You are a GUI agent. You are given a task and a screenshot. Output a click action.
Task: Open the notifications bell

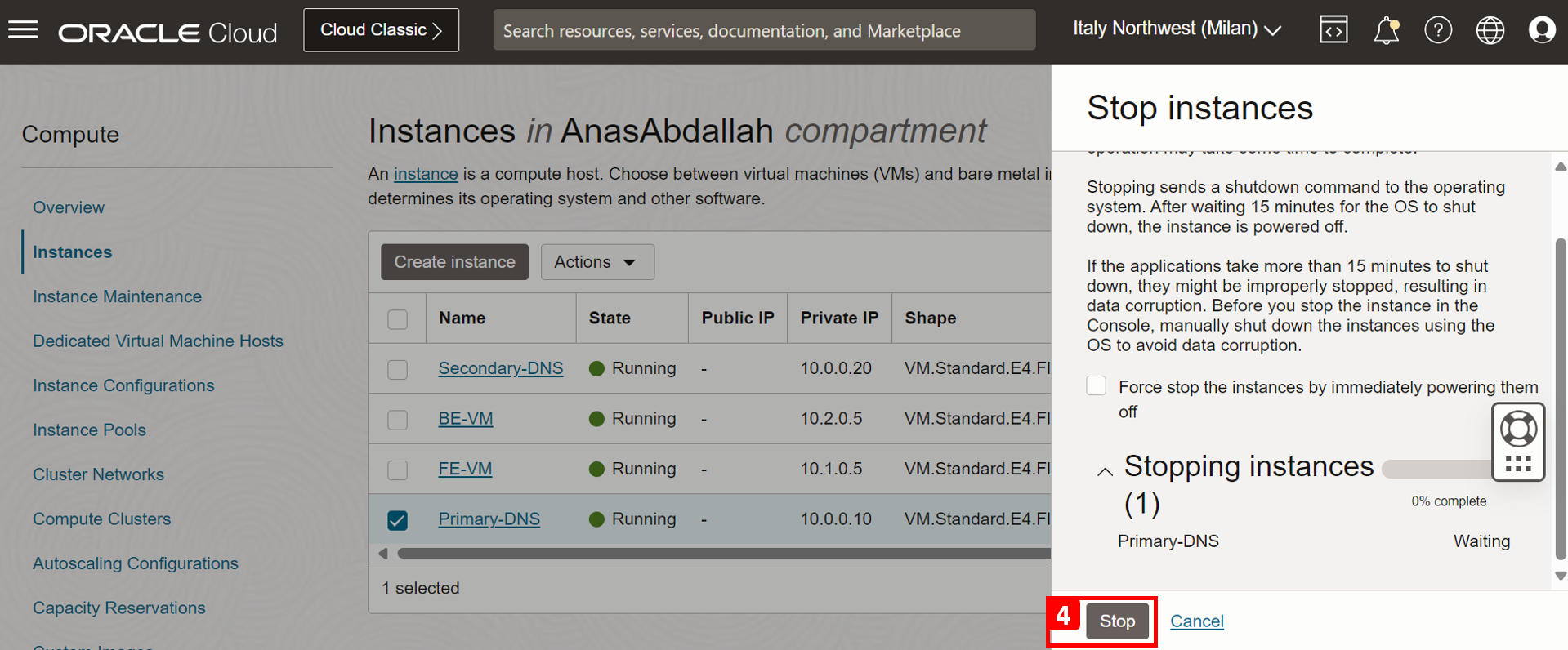click(1386, 30)
